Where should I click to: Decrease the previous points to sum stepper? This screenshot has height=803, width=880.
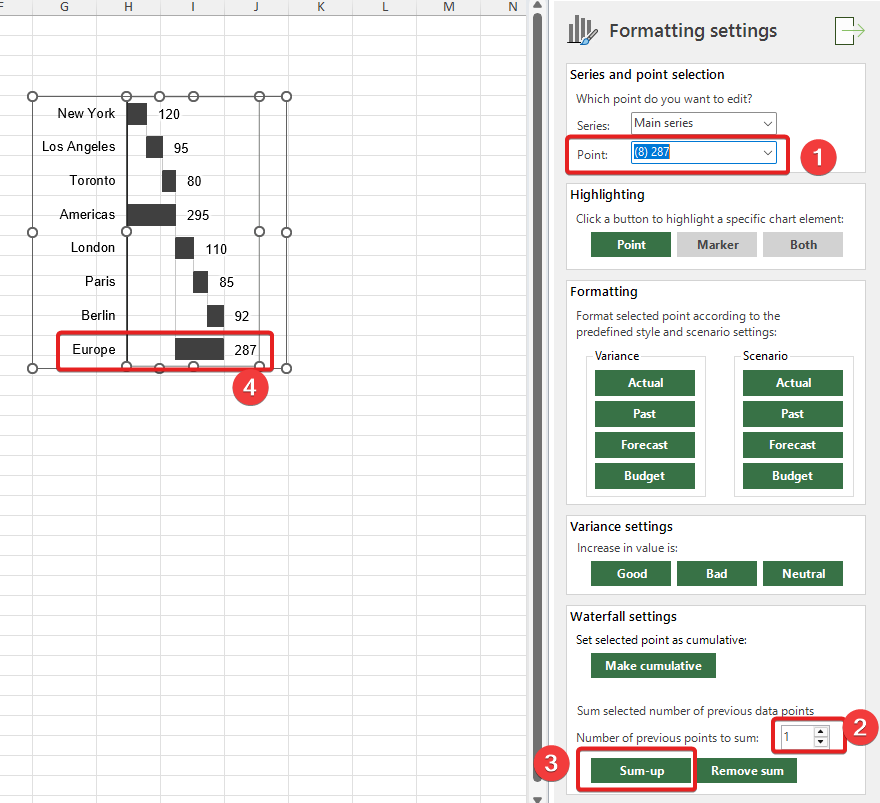pos(821,742)
